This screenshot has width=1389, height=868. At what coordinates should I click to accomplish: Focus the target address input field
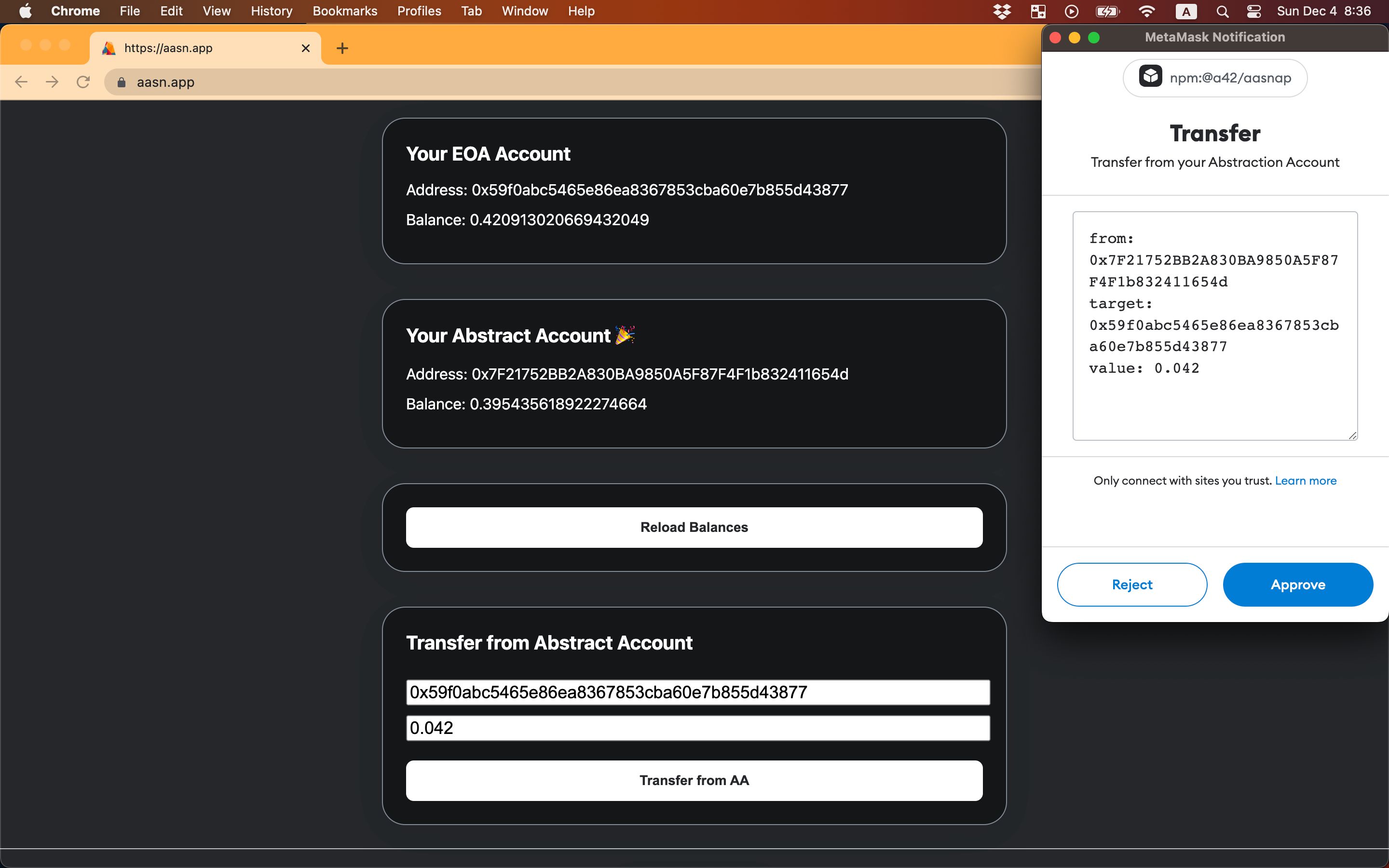click(698, 692)
